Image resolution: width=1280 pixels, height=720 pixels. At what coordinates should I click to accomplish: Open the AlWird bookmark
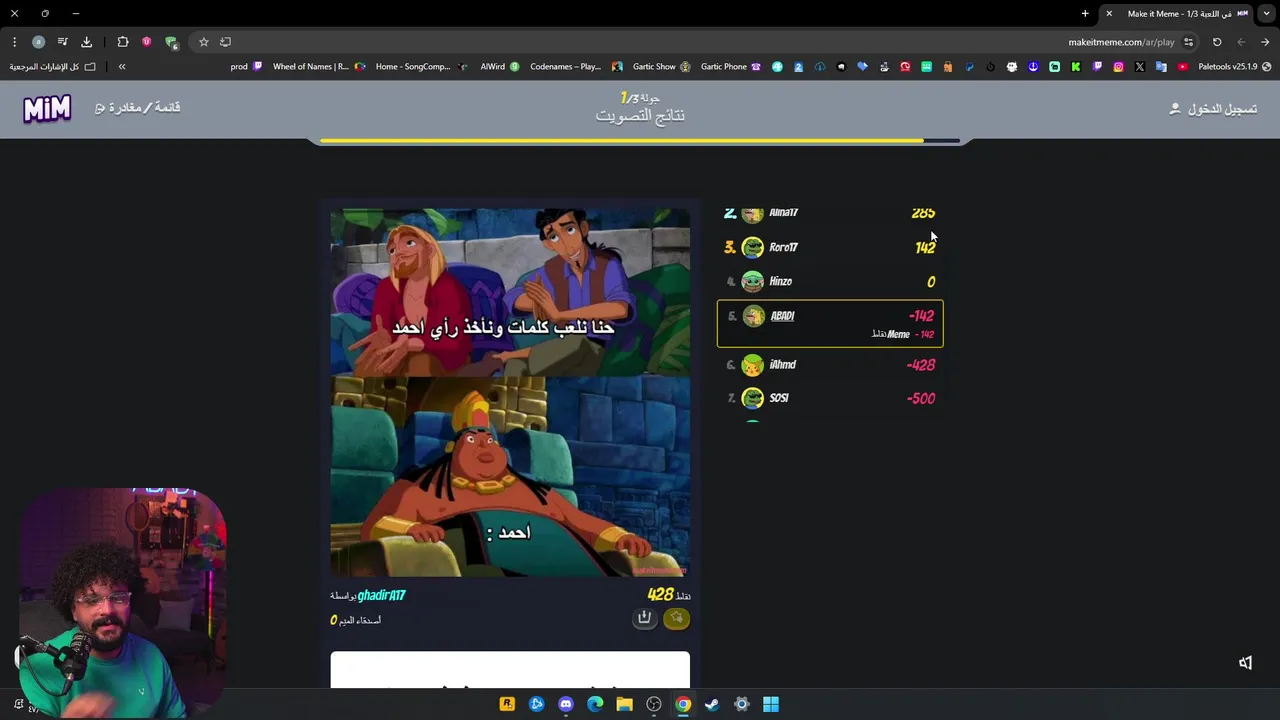point(500,67)
